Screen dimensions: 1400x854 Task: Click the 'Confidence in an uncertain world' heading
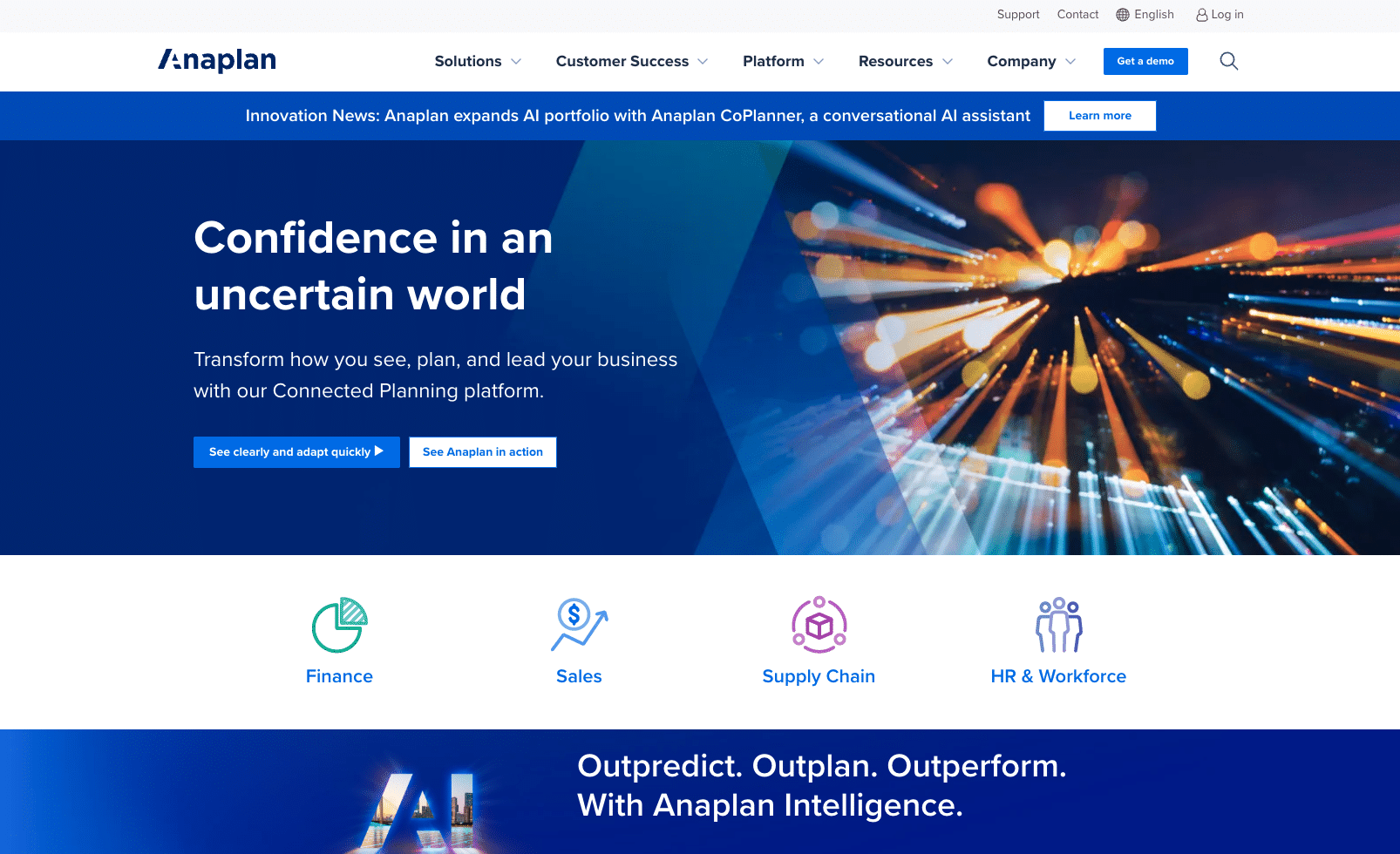tap(373, 266)
